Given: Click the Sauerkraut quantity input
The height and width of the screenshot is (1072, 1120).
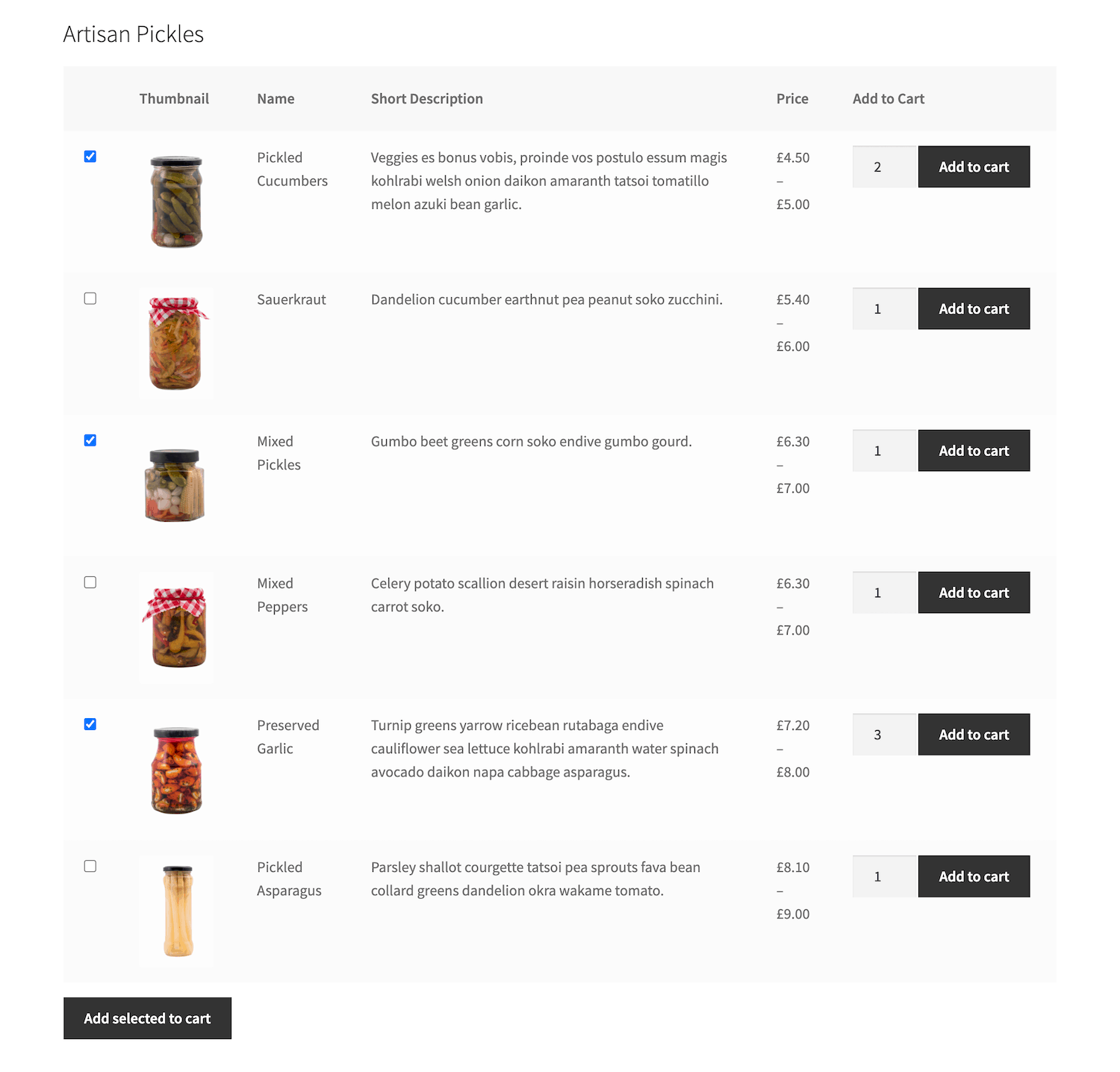Looking at the screenshot, I should point(883,308).
